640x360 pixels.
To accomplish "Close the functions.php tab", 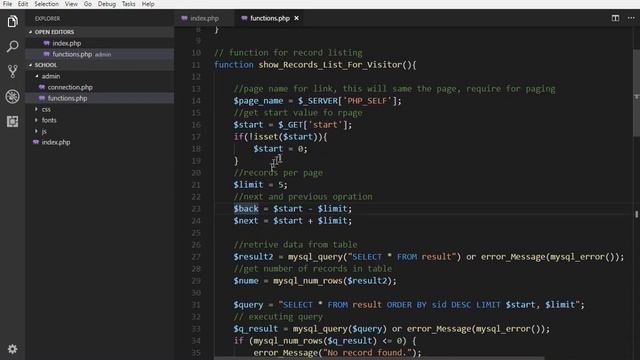I will click(x=296, y=18).
